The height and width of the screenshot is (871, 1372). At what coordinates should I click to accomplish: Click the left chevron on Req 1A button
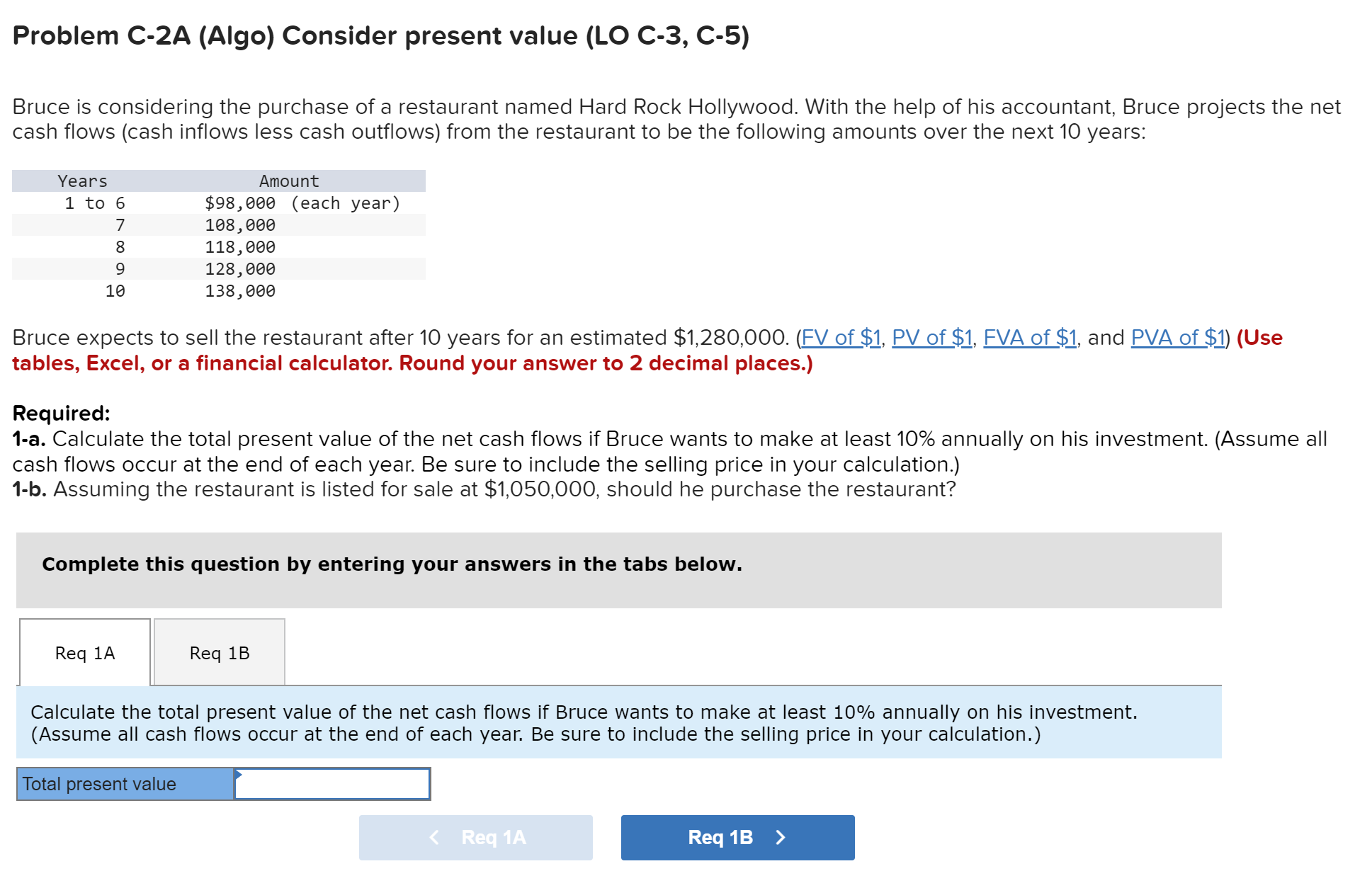coord(435,837)
